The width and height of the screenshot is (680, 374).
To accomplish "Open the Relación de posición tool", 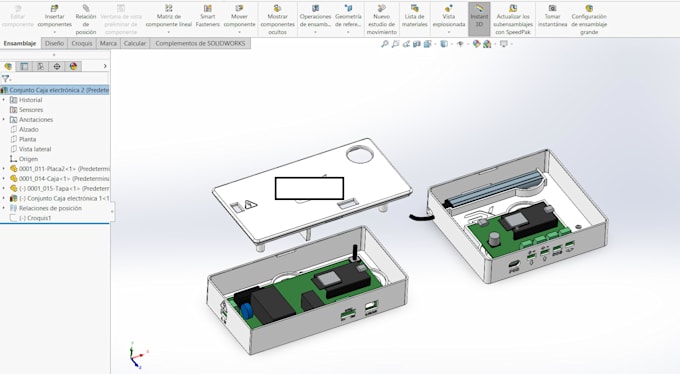I will click(x=86, y=20).
